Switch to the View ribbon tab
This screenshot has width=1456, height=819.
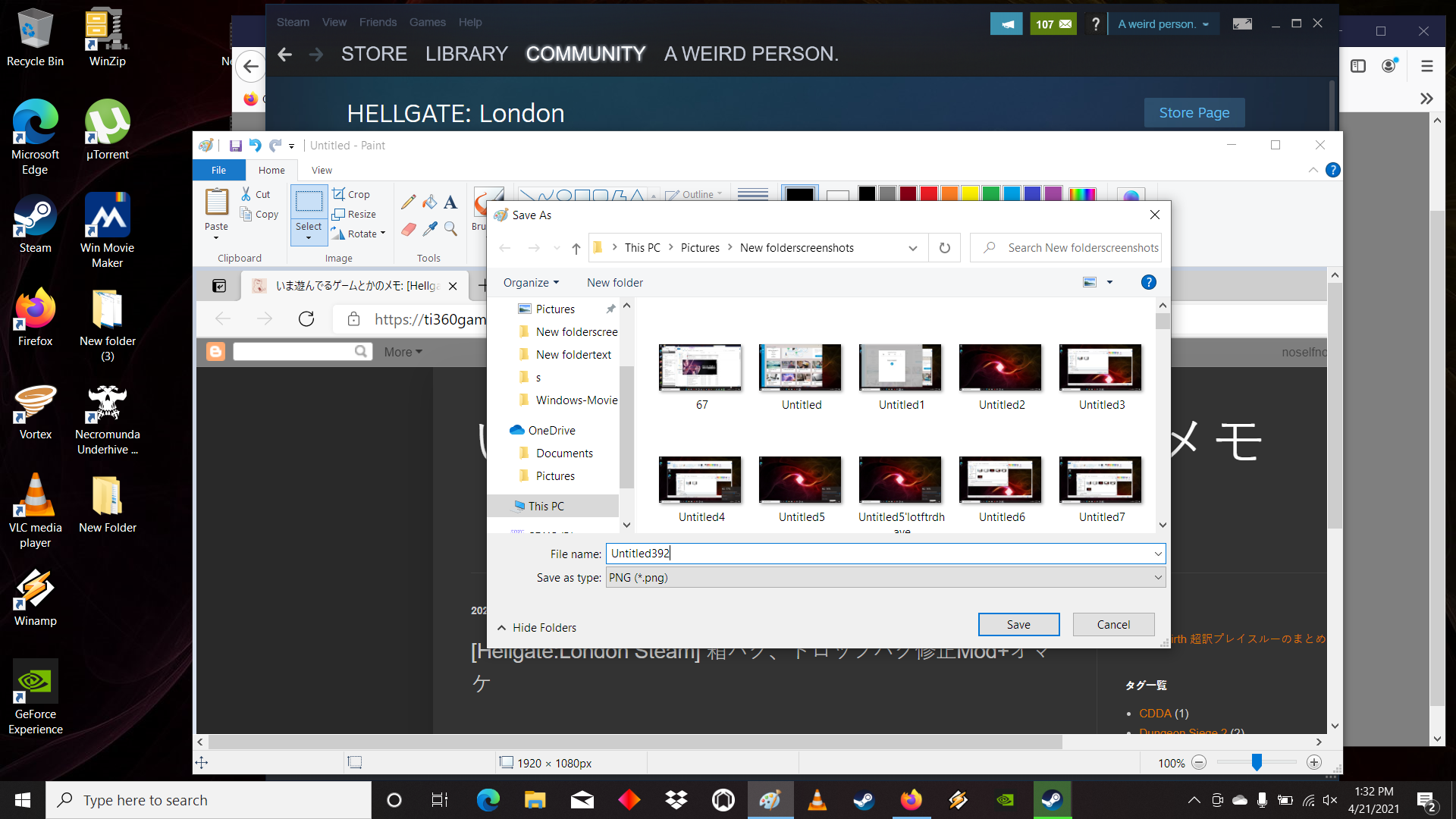coord(322,170)
